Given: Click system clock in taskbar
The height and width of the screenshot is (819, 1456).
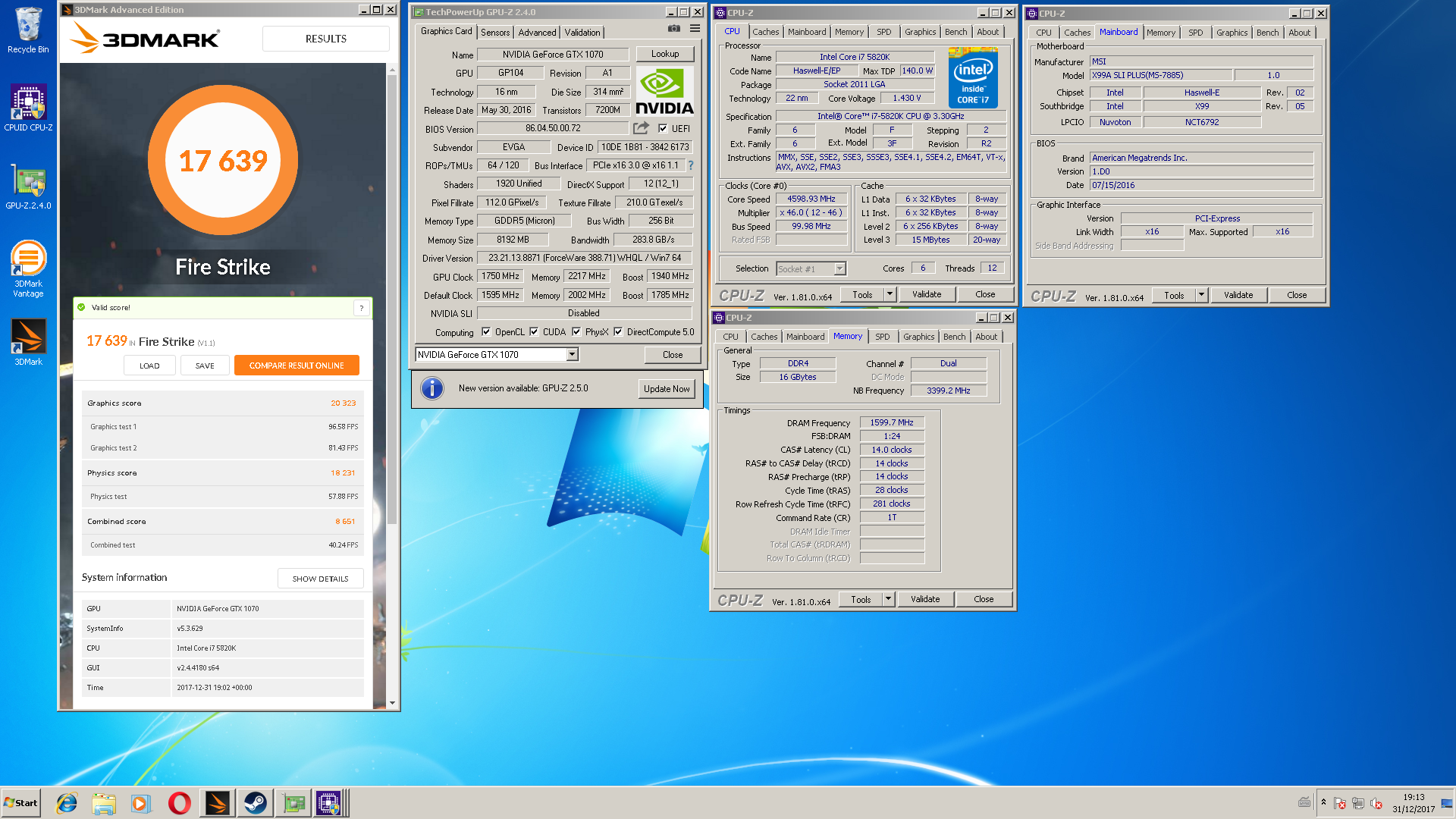Looking at the screenshot, I should (1414, 803).
